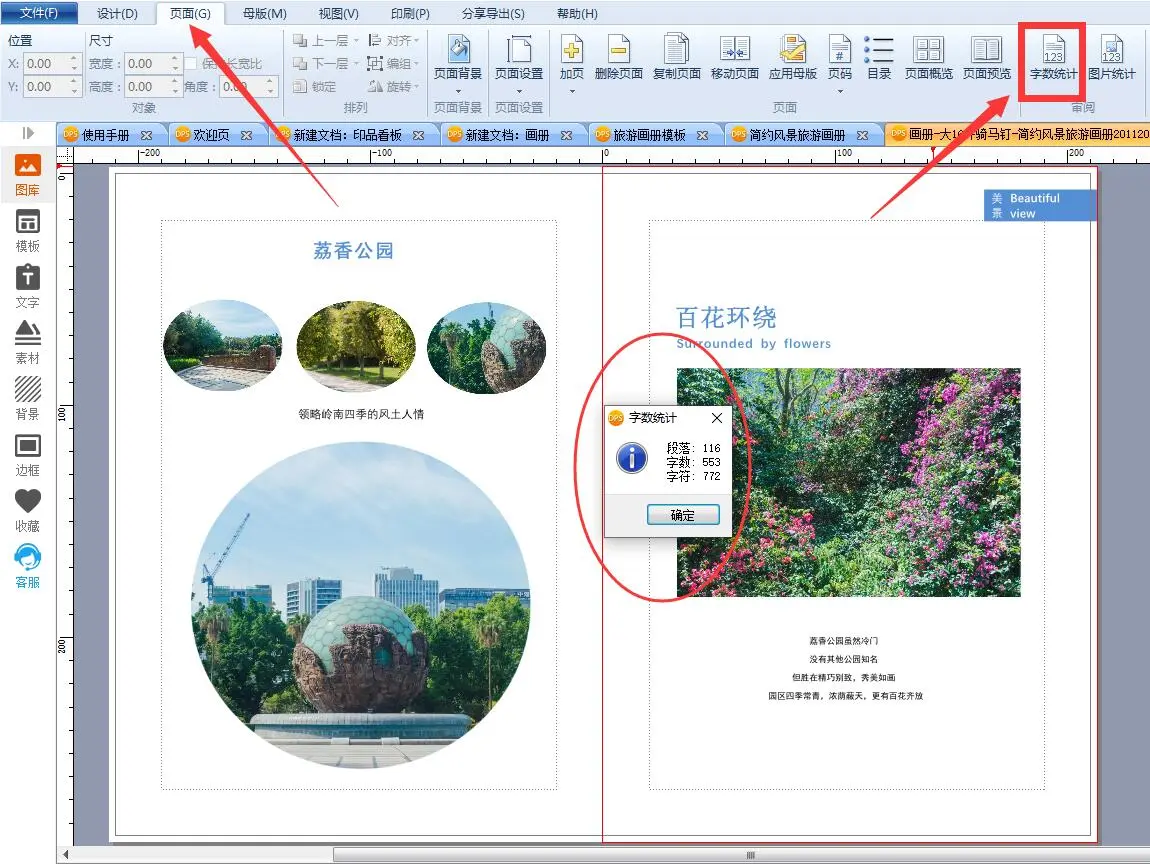
Task: Open the 视图(V) ribbon tab
Action: point(337,13)
